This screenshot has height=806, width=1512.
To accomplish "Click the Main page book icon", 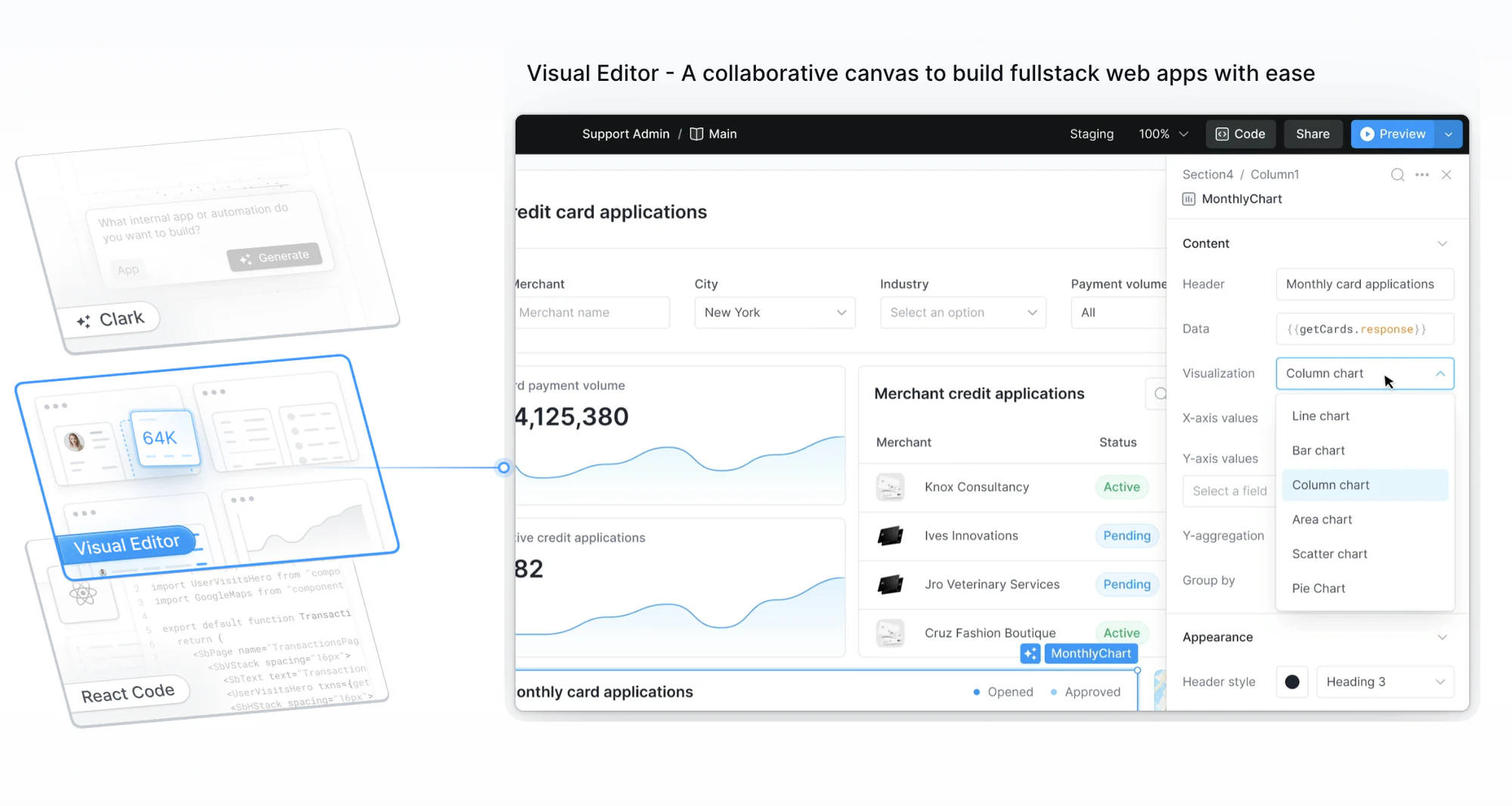I will click(x=696, y=134).
